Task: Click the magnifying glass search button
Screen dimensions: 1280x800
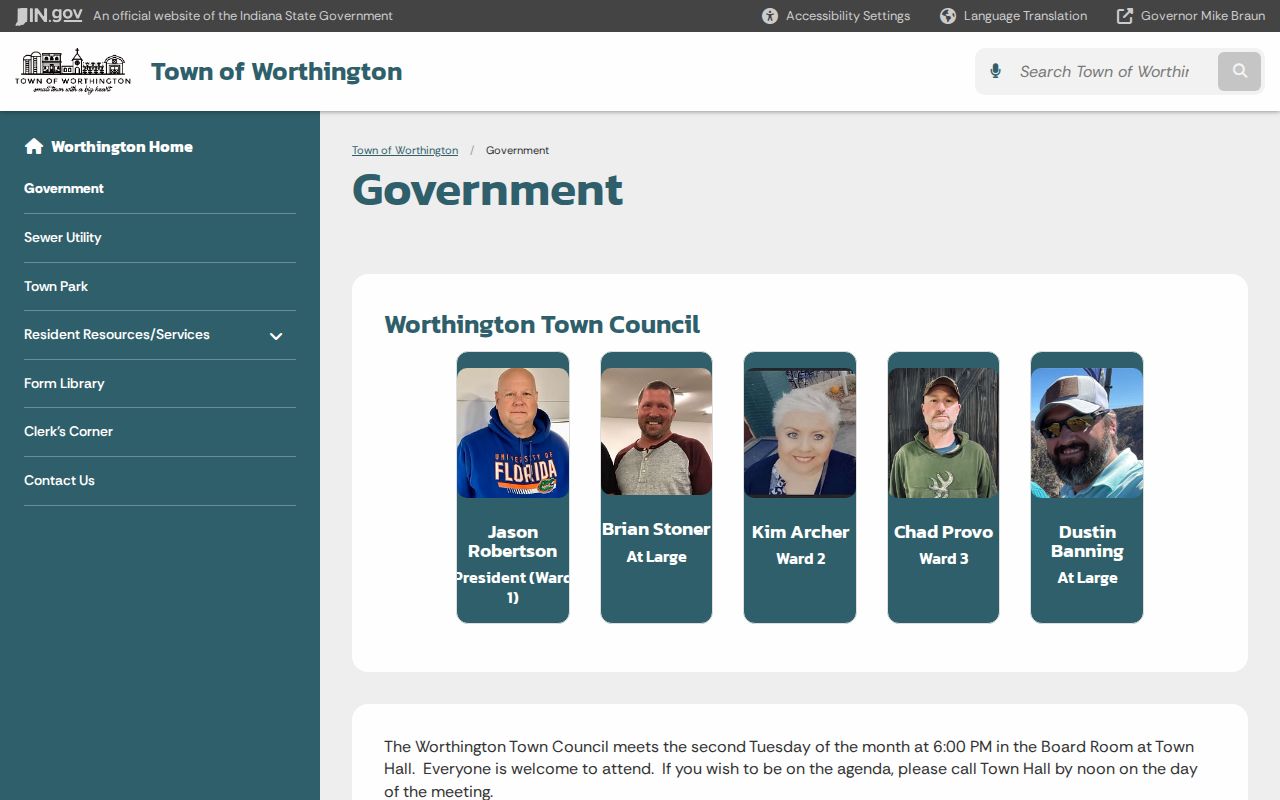Action: [x=1240, y=71]
